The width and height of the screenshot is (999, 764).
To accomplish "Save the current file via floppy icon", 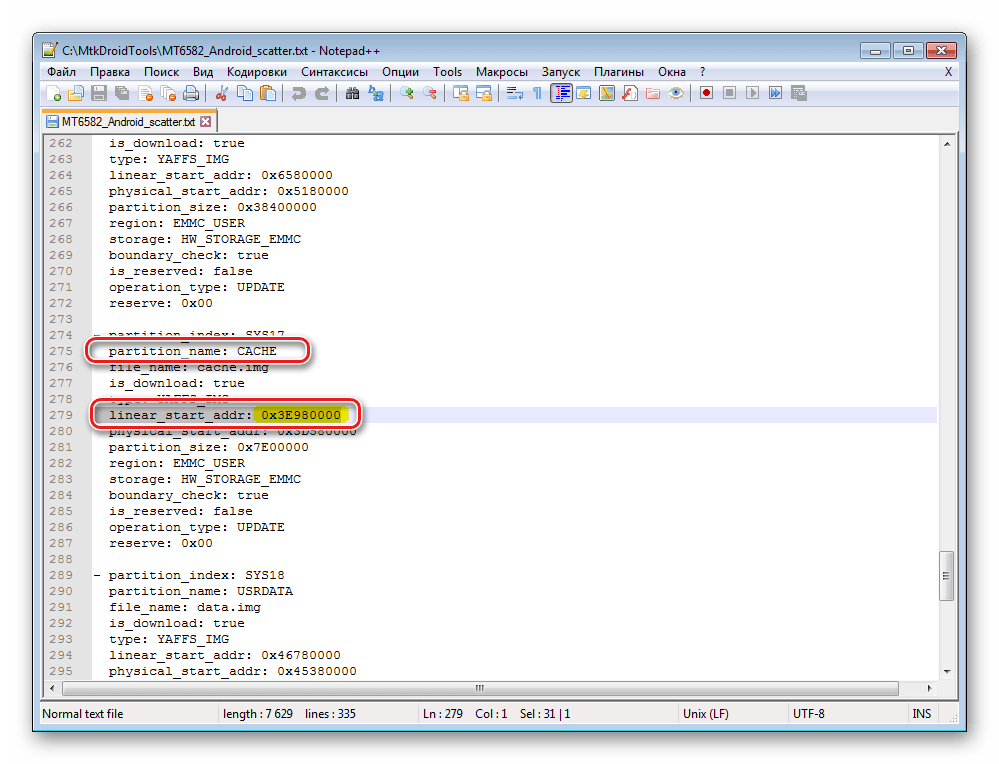I will (x=99, y=94).
